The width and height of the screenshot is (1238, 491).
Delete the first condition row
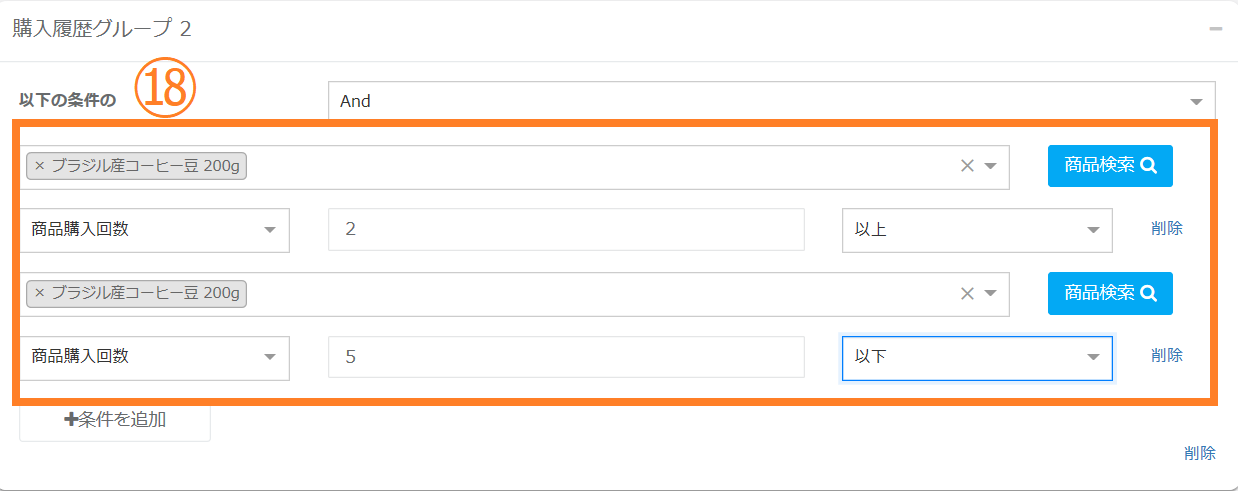point(1167,228)
